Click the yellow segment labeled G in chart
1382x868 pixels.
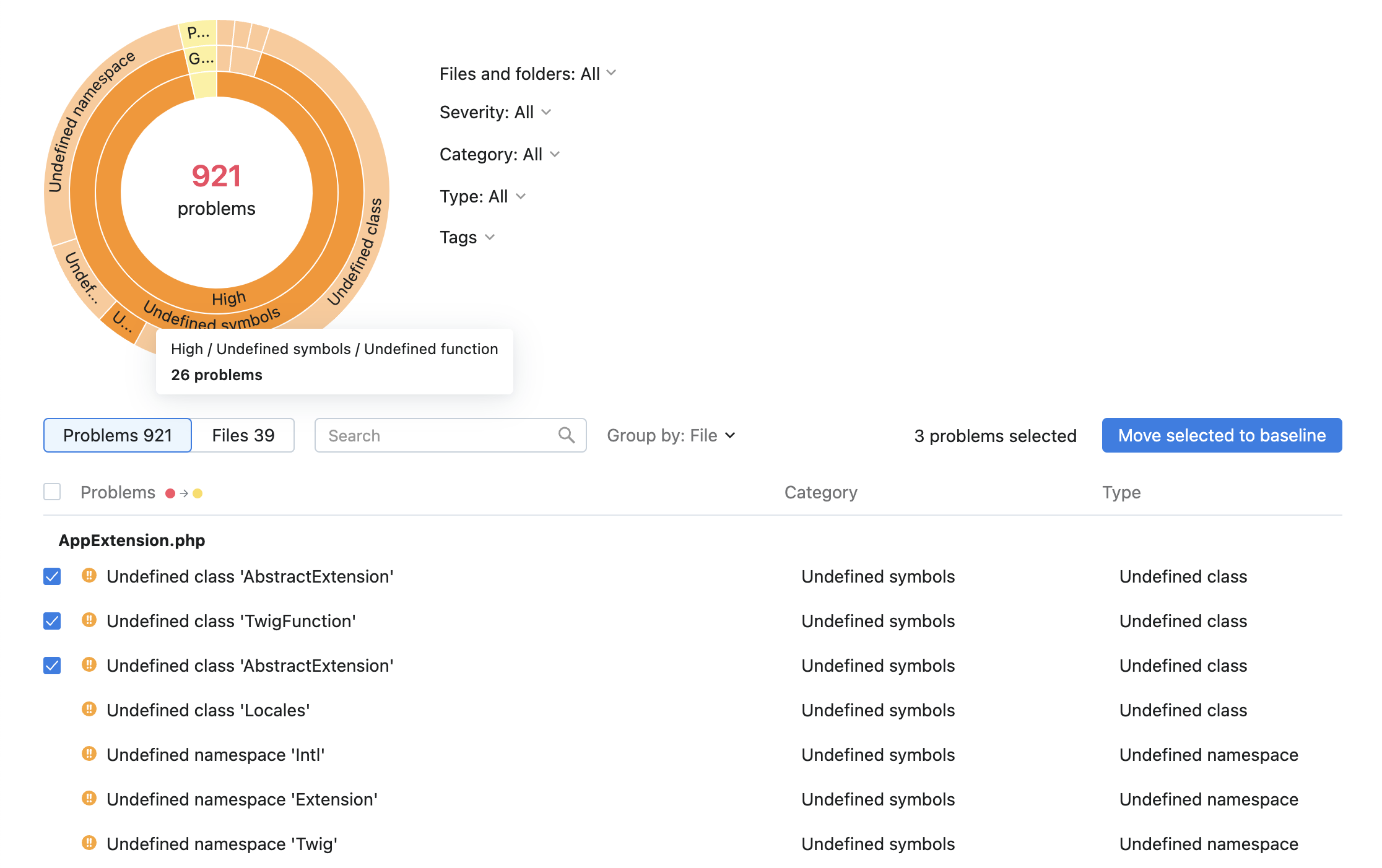(202, 59)
